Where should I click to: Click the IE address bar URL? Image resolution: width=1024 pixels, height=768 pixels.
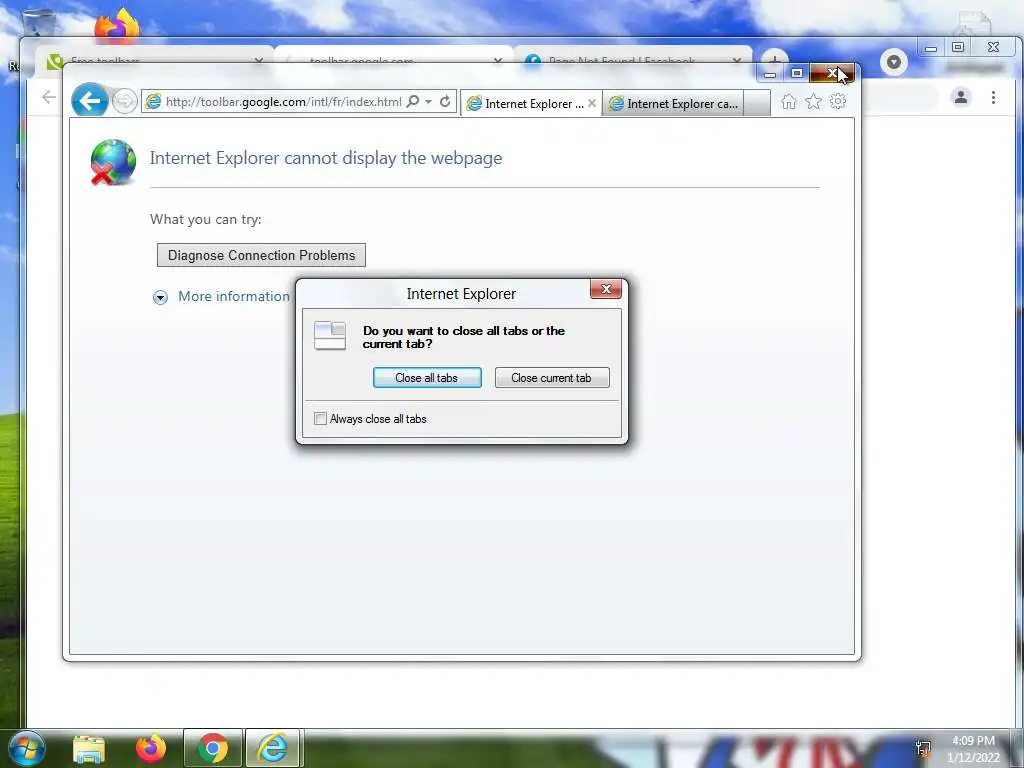[283, 102]
